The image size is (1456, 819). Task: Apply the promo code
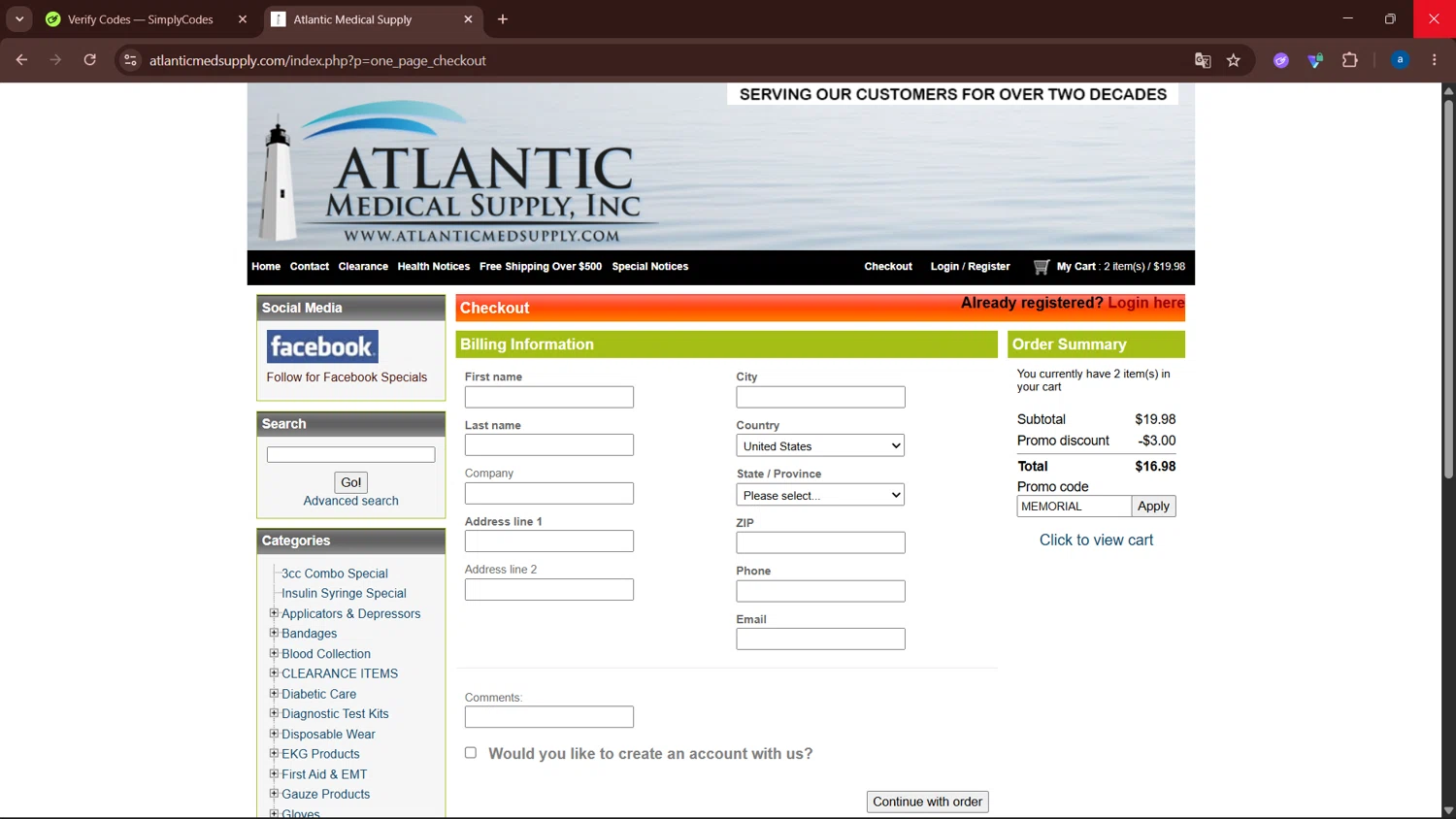[1153, 507]
